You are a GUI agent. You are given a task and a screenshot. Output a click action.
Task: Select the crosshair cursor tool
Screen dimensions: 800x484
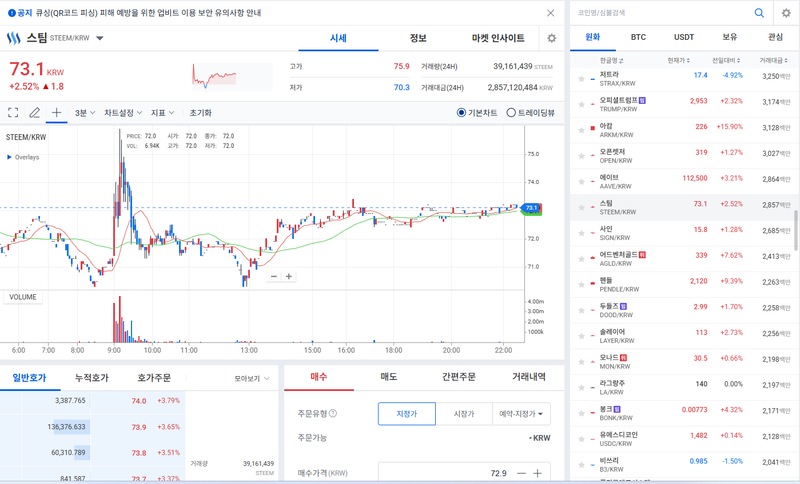tap(56, 112)
